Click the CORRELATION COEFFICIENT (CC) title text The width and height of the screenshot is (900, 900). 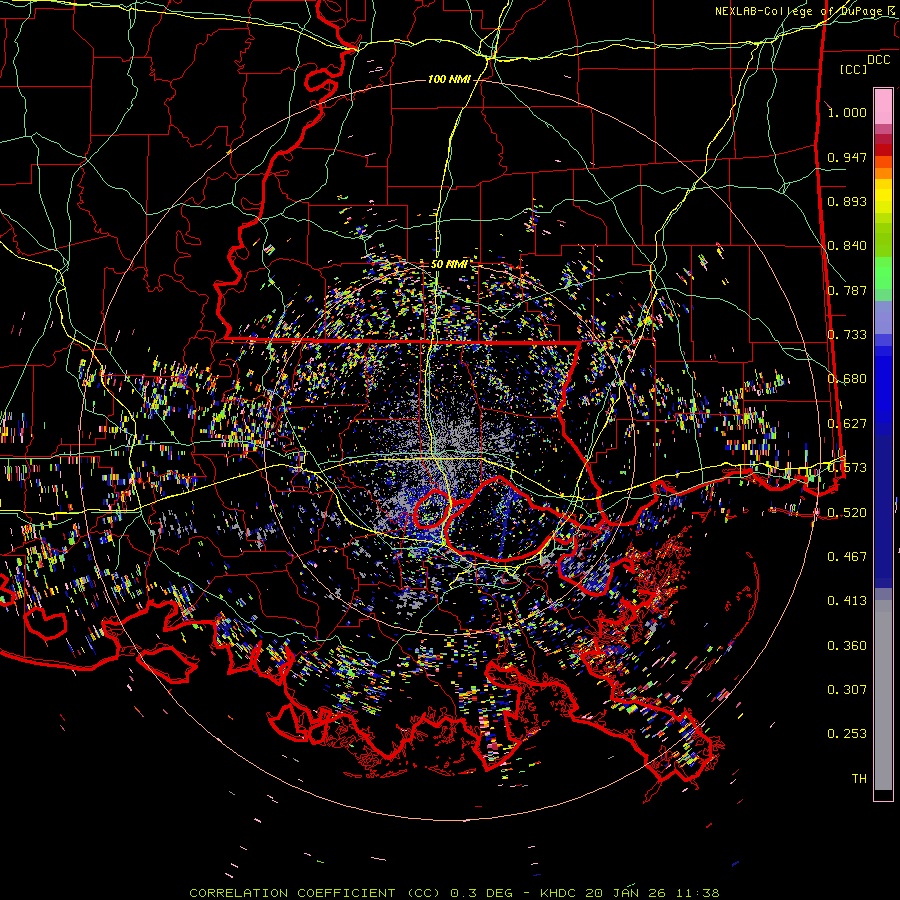(315, 893)
